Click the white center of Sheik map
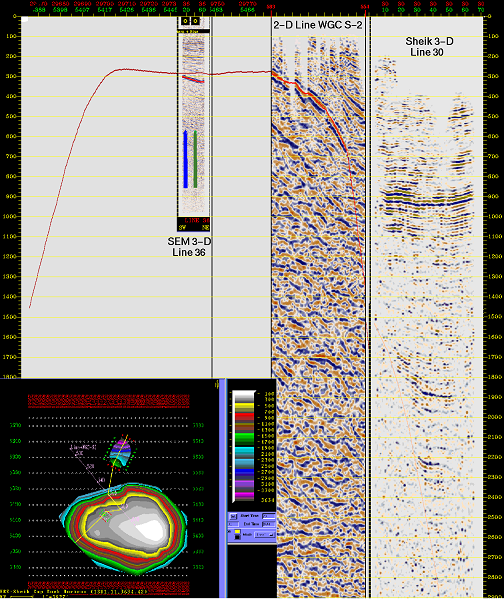 [151, 529]
